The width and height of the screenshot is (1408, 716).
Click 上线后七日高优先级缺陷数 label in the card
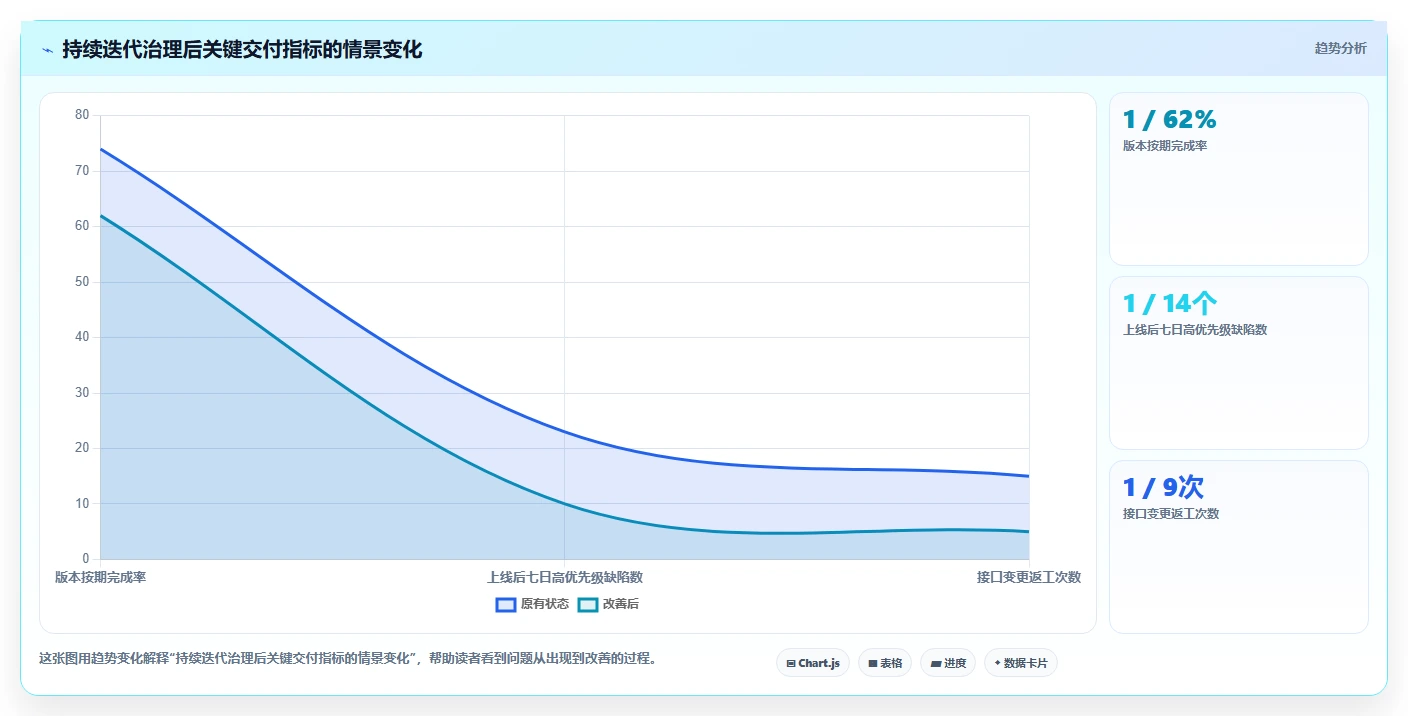point(1195,330)
